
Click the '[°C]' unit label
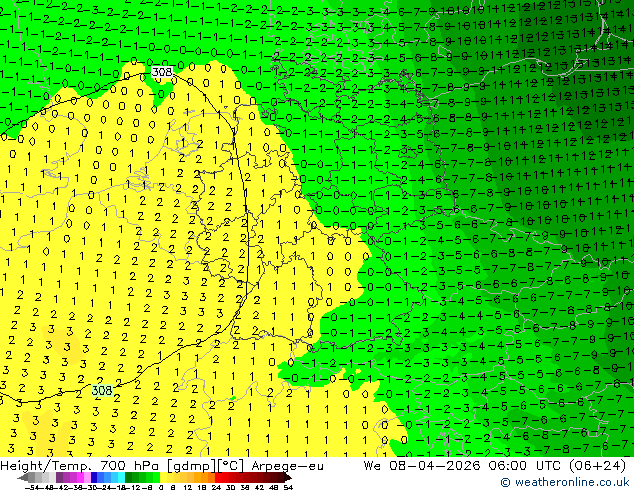click(x=231, y=466)
